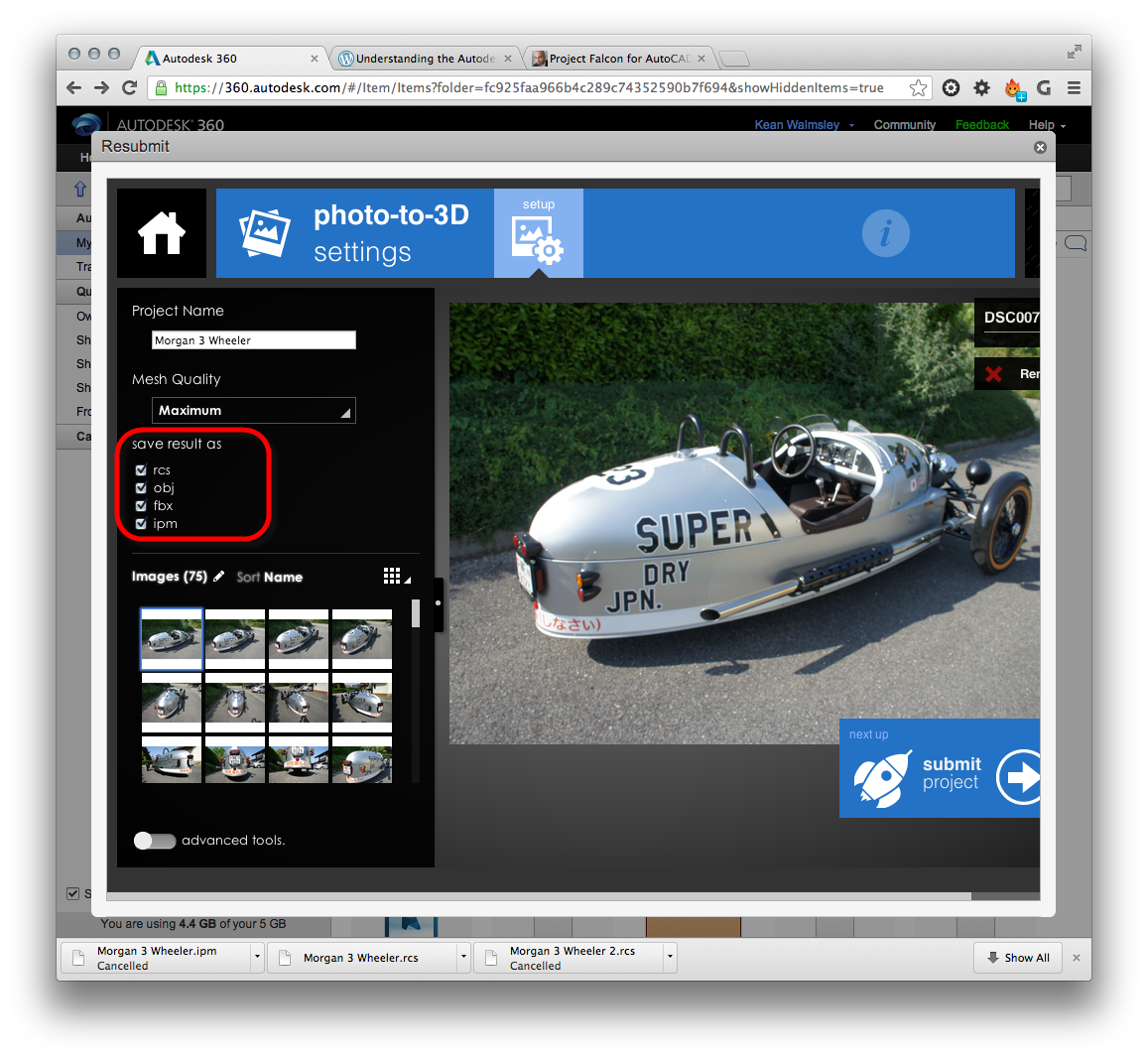Click the red X remove image icon
This screenshot has height=1059, width=1148.
pyautogui.click(x=993, y=374)
